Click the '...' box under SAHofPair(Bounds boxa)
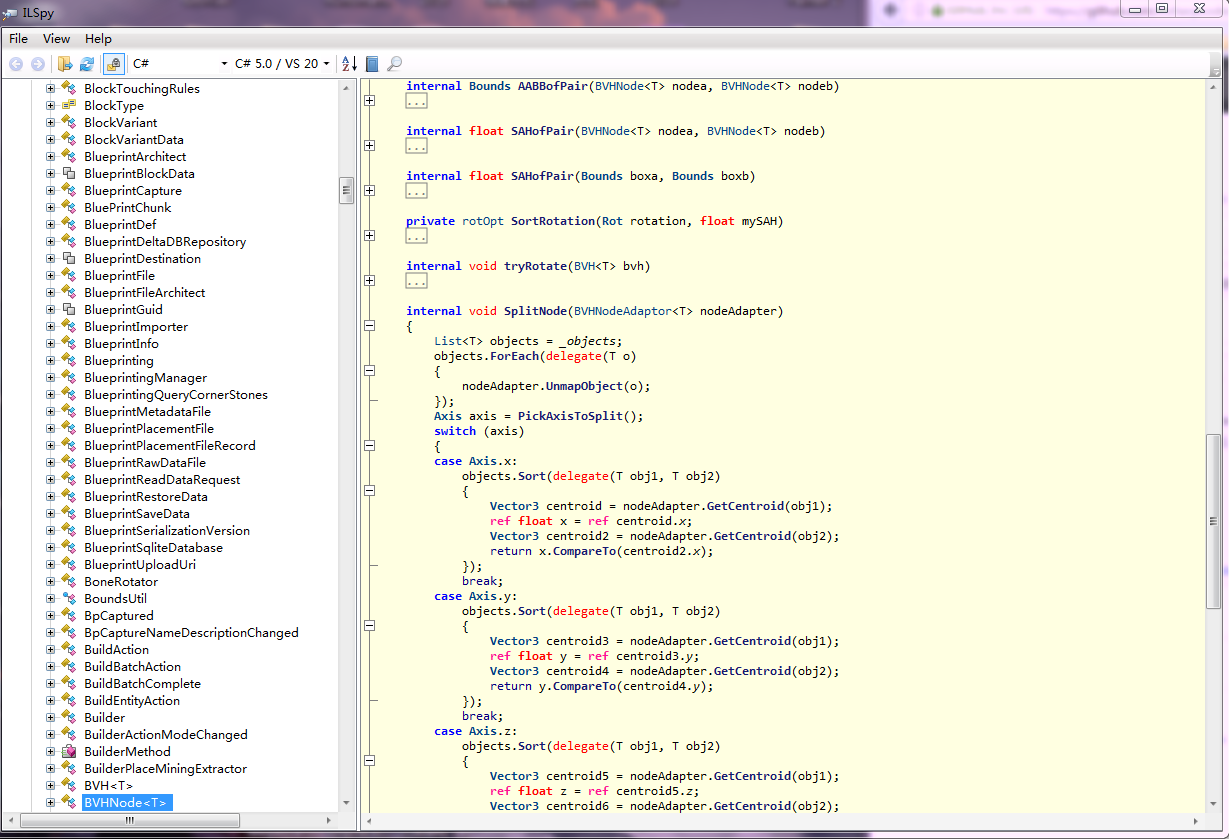The height and width of the screenshot is (839, 1229). [417, 191]
